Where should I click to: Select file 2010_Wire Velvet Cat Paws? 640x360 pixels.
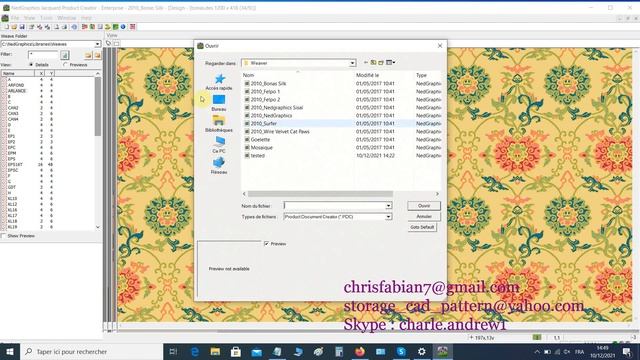(277, 131)
